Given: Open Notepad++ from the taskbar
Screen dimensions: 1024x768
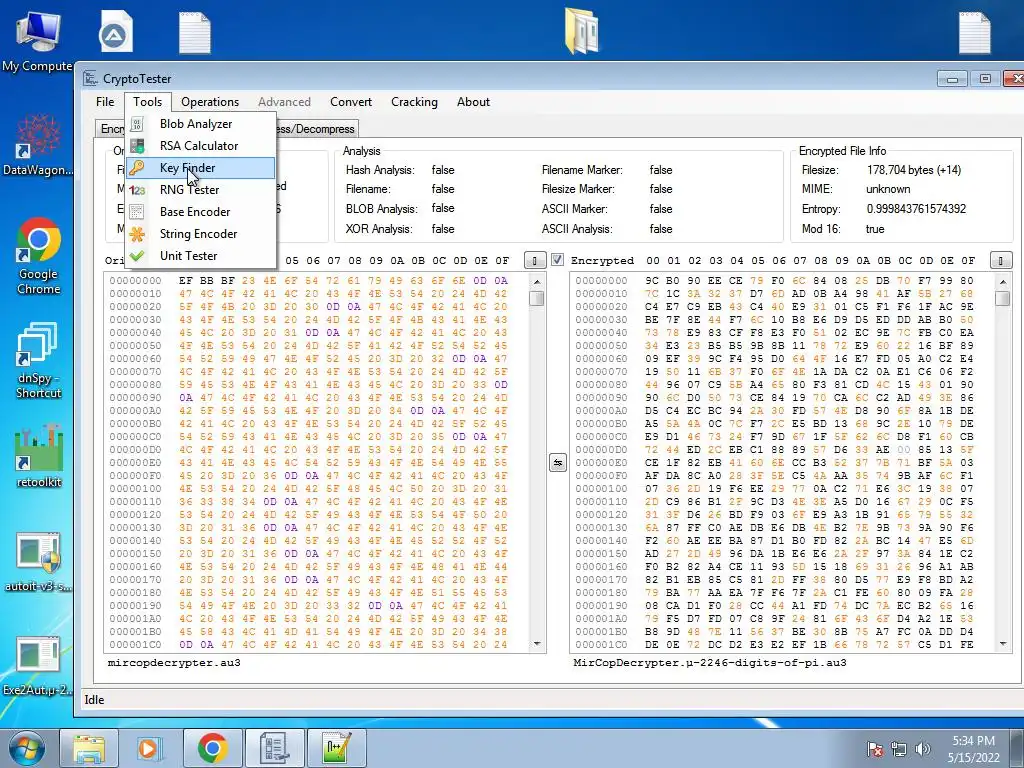Looking at the screenshot, I should click(336, 748).
